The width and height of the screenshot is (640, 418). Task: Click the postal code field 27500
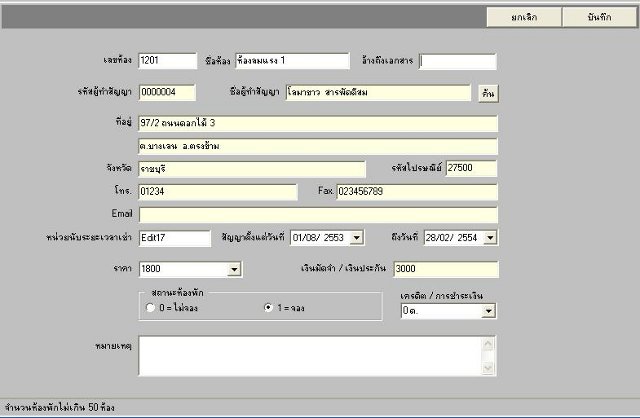coord(471,168)
